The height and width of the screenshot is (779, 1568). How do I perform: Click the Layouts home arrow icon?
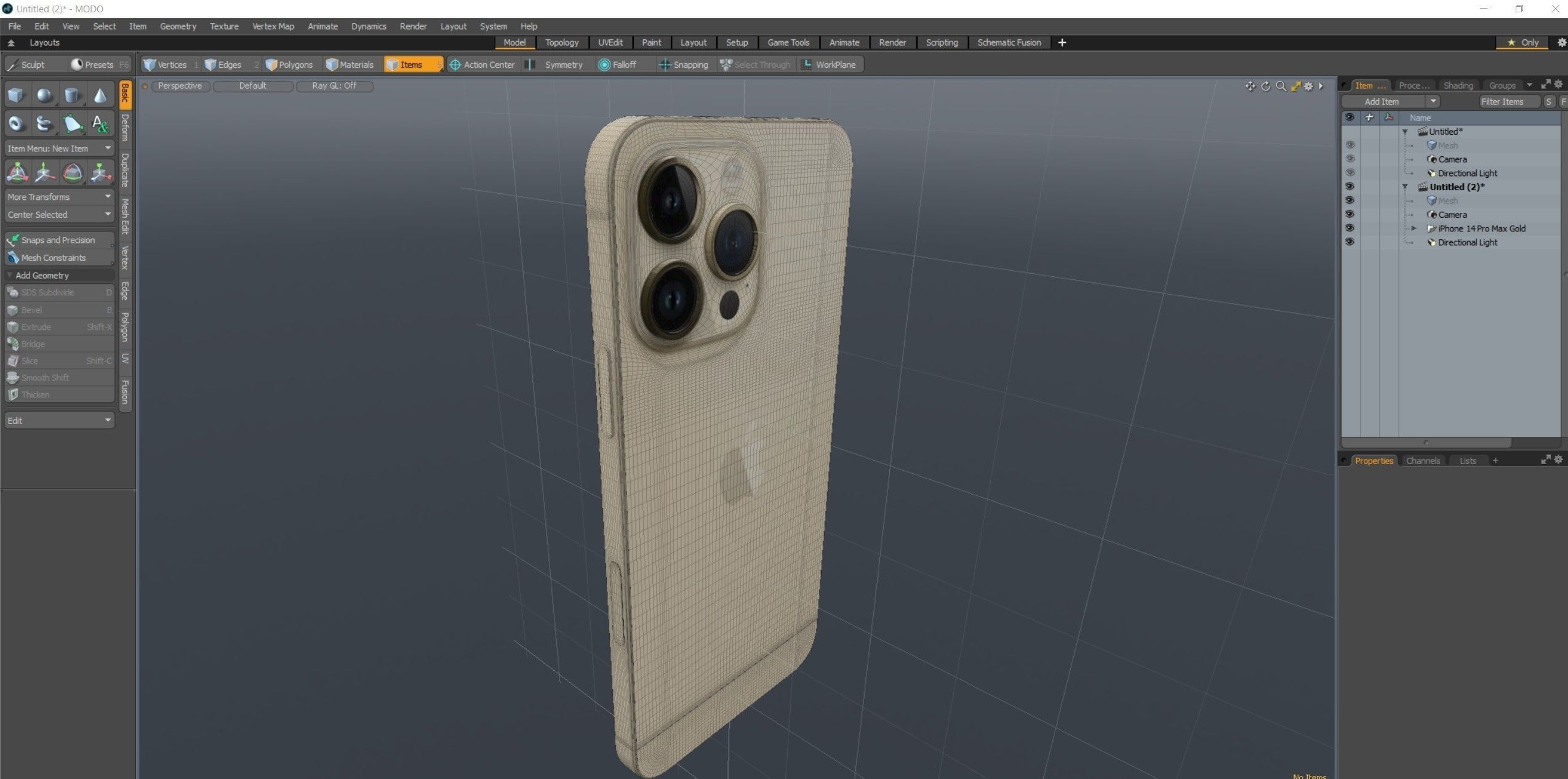click(x=11, y=42)
